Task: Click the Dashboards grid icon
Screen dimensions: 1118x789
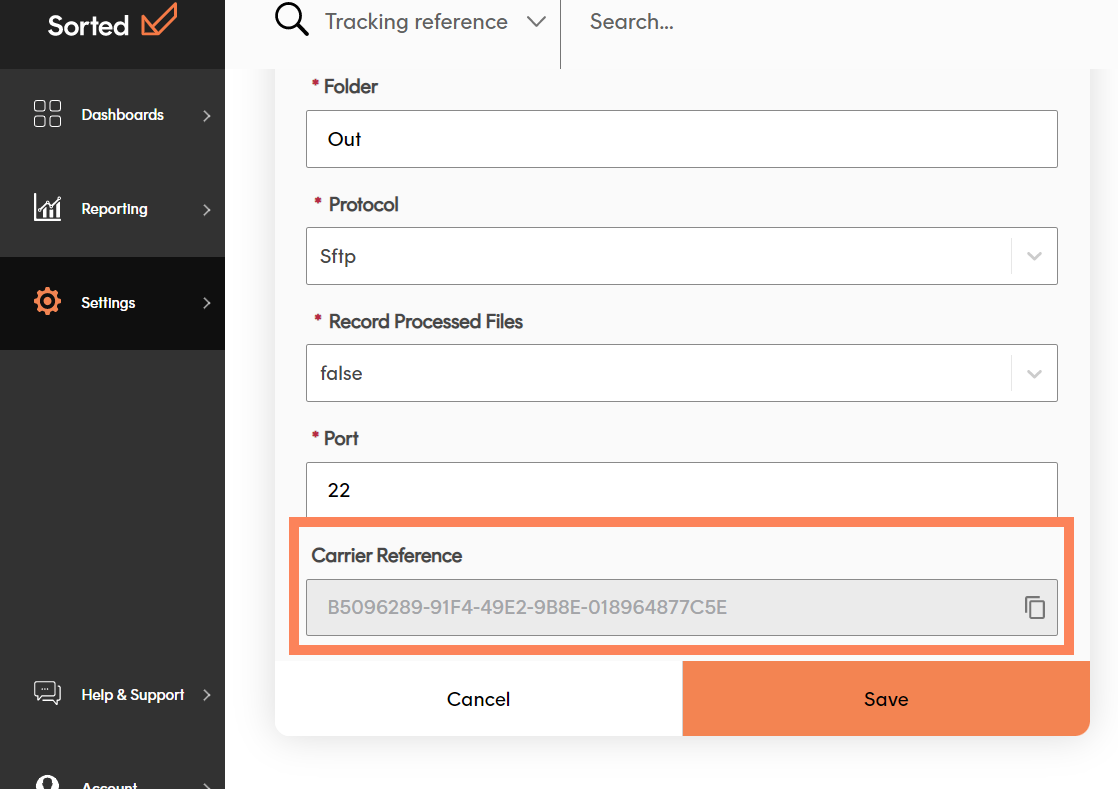Action: point(47,114)
